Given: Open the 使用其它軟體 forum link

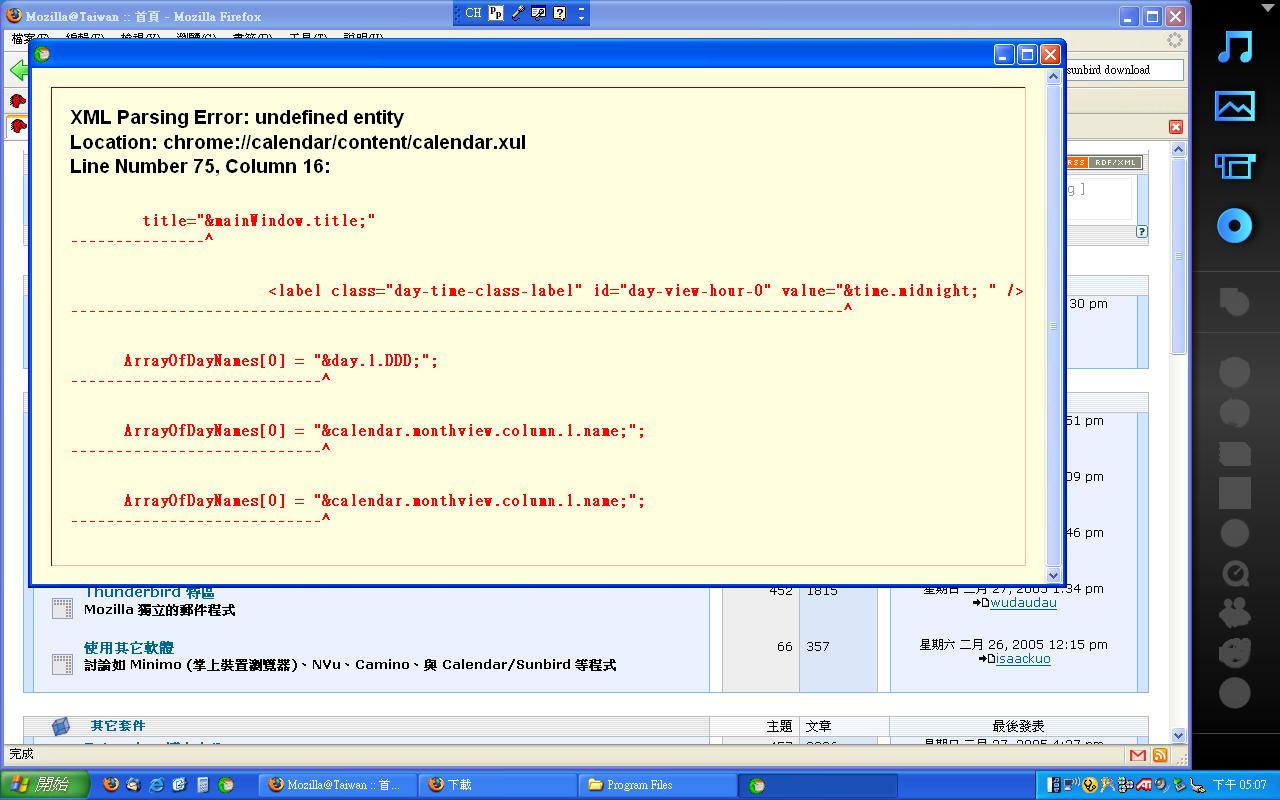Looking at the screenshot, I should tap(129, 648).
